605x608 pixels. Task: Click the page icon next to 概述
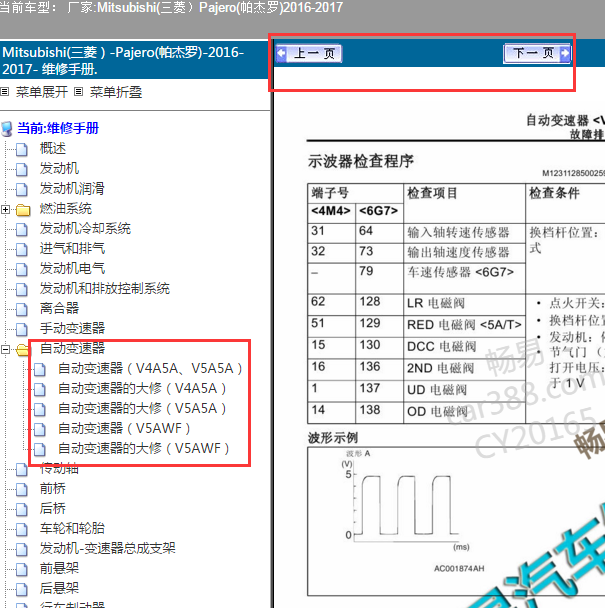pyautogui.click(x=22, y=149)
